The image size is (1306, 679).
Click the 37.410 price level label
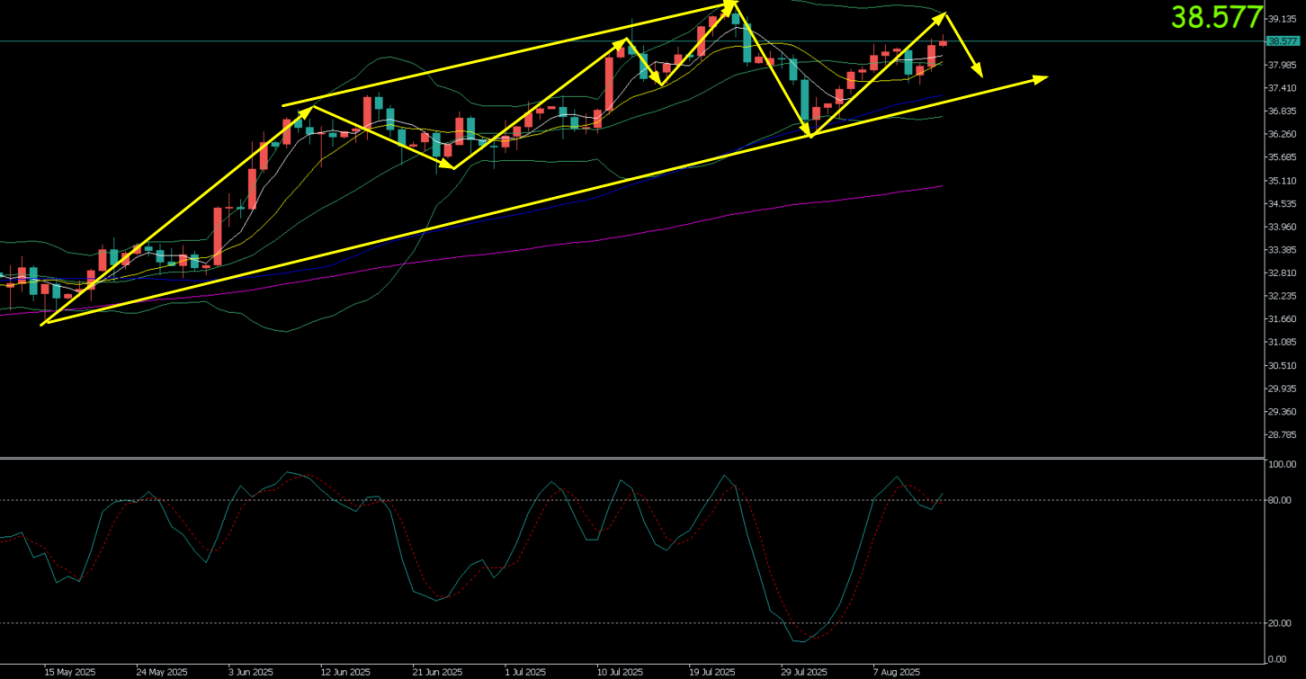[x=1283, y=88]
